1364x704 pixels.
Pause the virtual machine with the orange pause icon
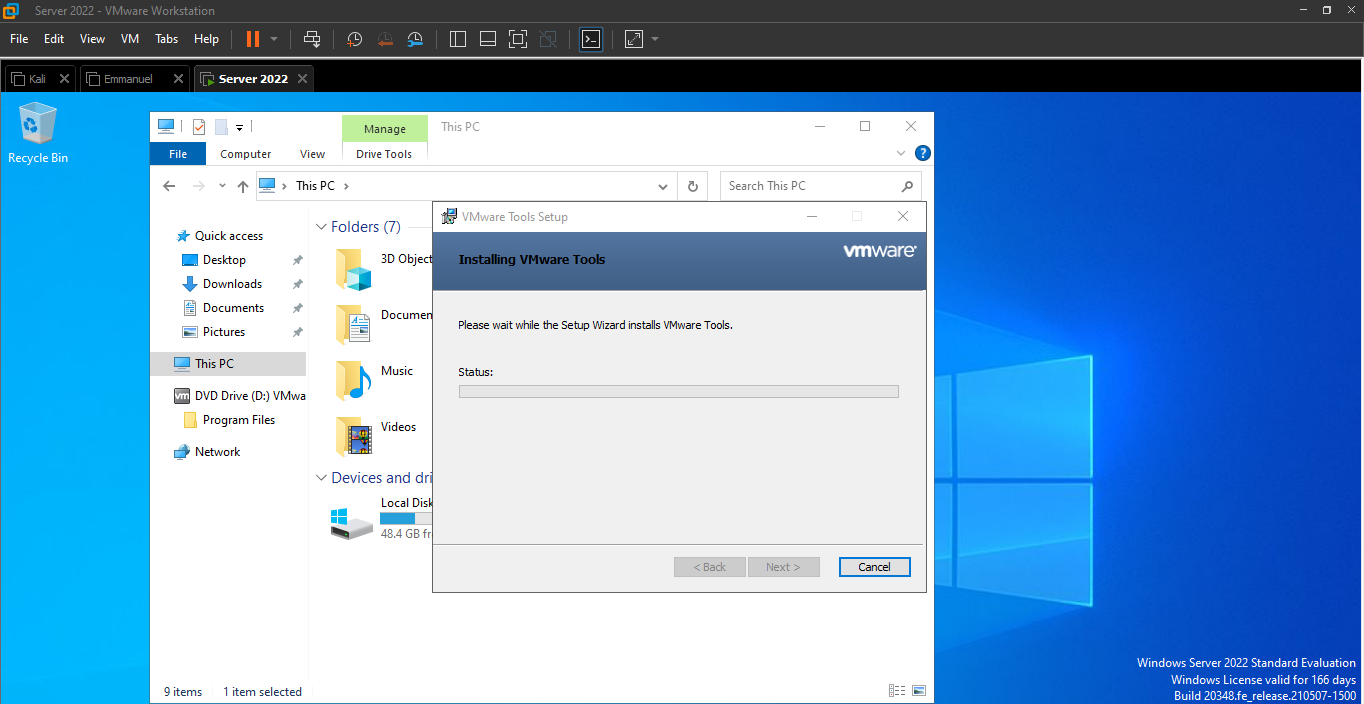252,39
